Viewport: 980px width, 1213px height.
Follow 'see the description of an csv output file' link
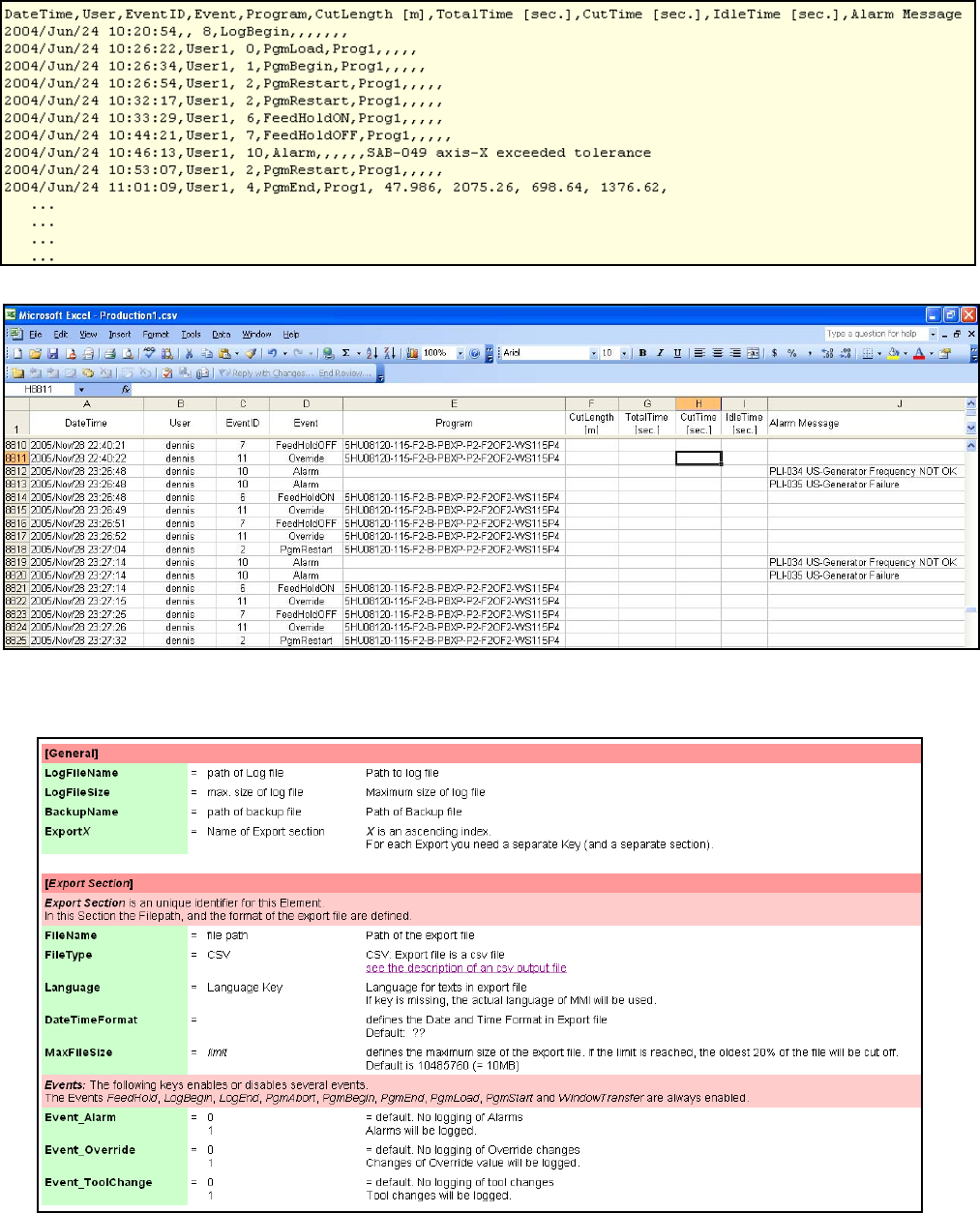[x=466, y=967]
